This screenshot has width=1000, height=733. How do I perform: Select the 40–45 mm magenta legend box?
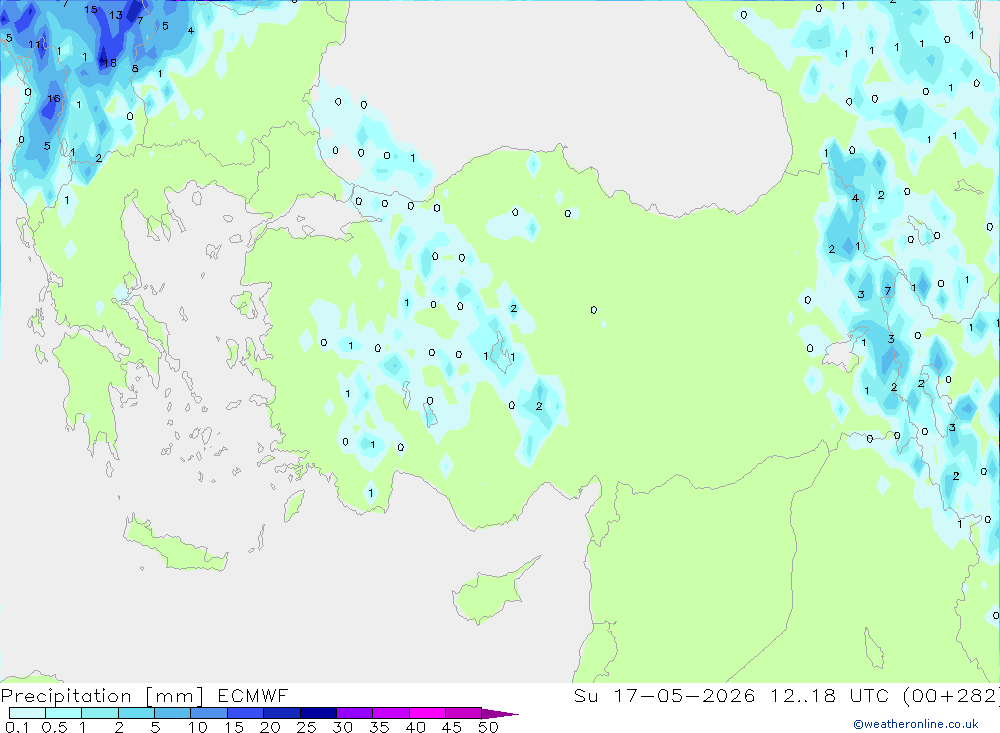pyautogui.click(x=427, y=713)
